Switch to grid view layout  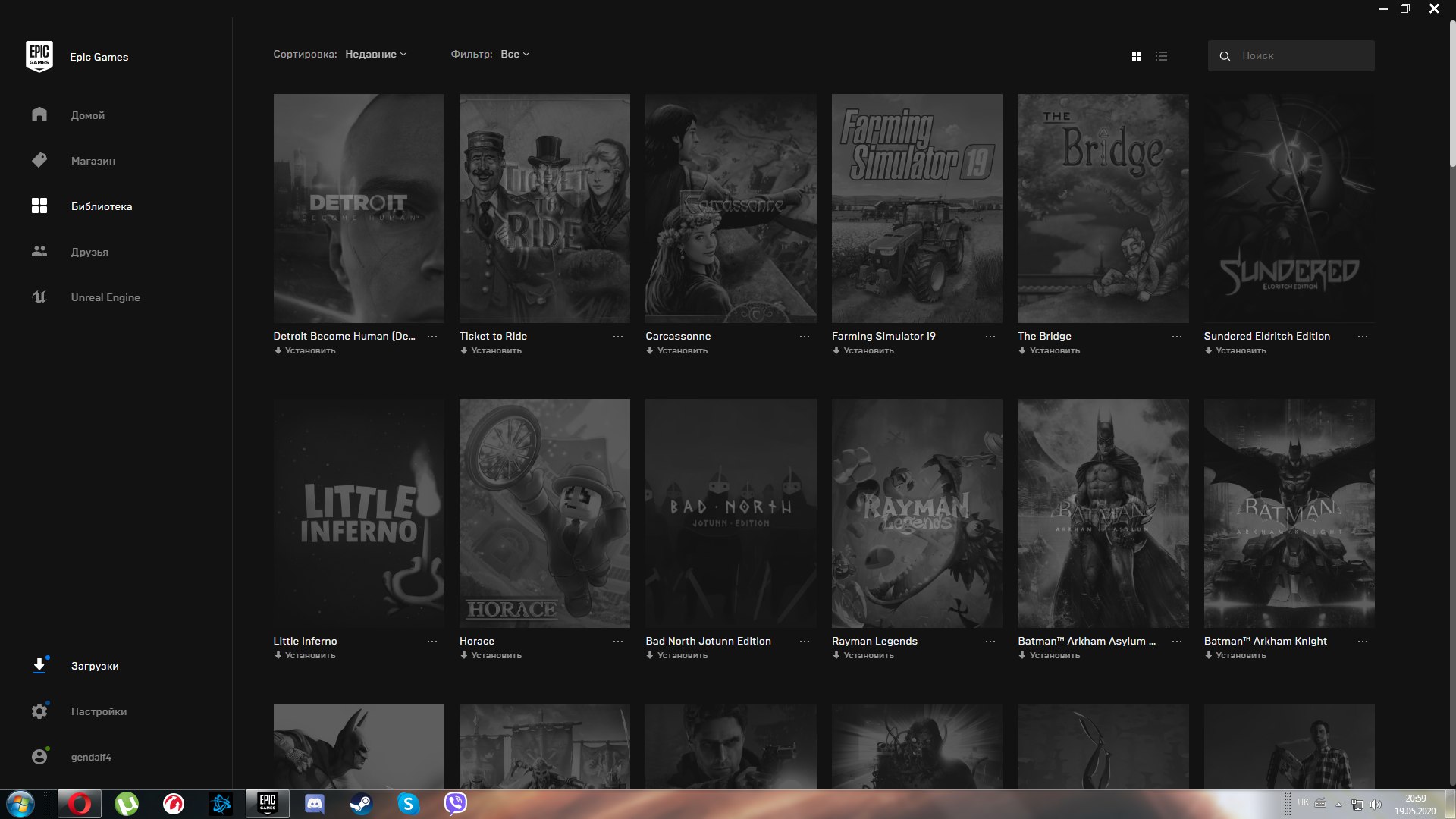[1136, 57]
